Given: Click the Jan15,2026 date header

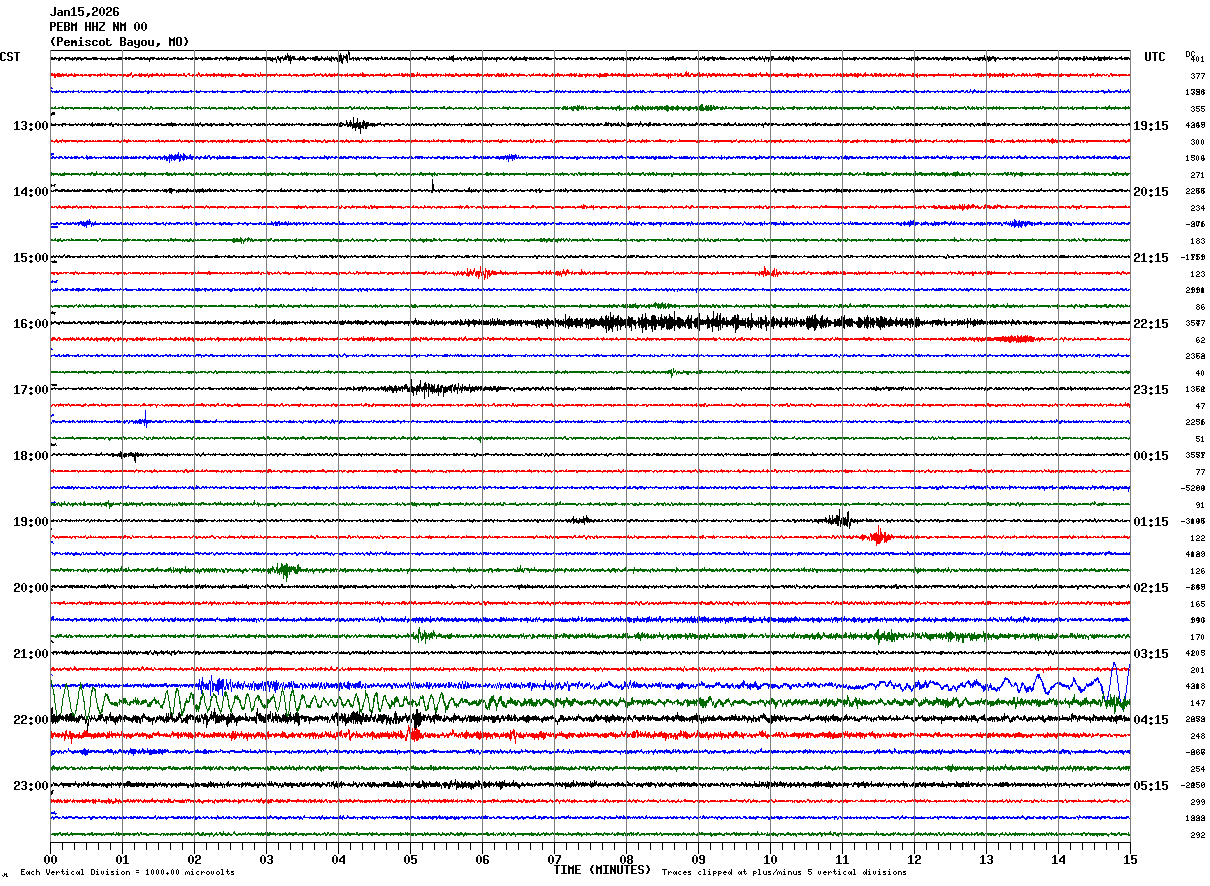Looking at the screenshot, I should coord(84,12).
